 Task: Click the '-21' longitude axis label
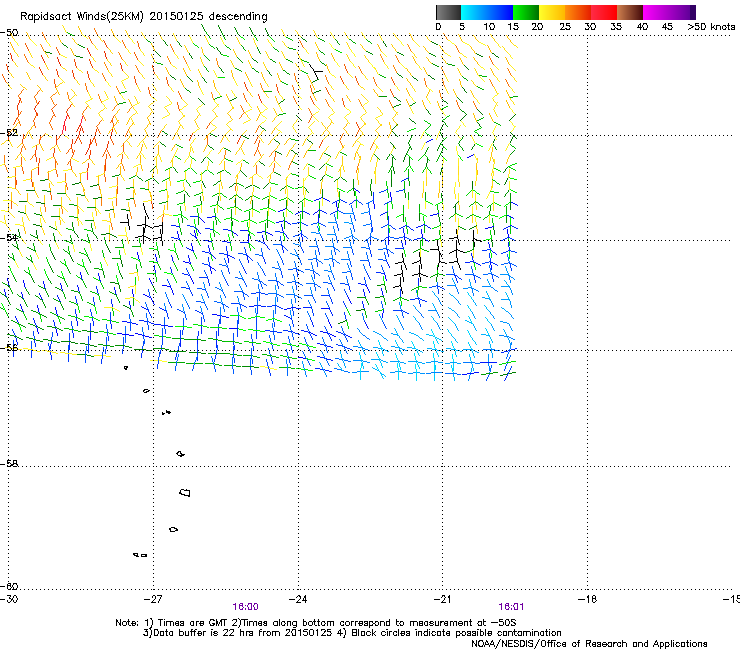point(442,599)
